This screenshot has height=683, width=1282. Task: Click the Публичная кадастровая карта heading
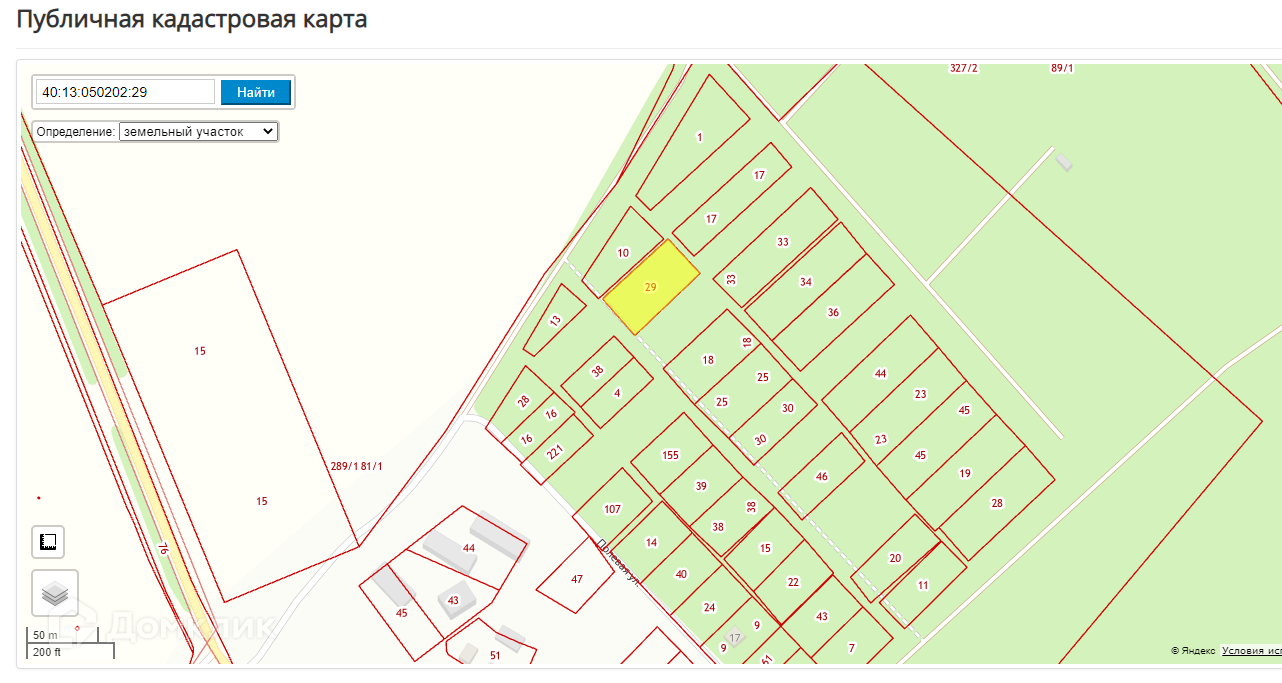192,19
